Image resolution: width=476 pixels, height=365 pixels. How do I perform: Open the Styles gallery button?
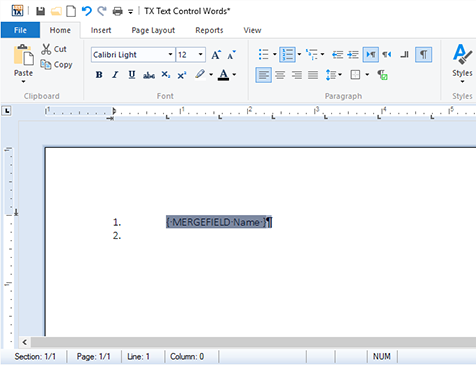[x=462, y=63]
